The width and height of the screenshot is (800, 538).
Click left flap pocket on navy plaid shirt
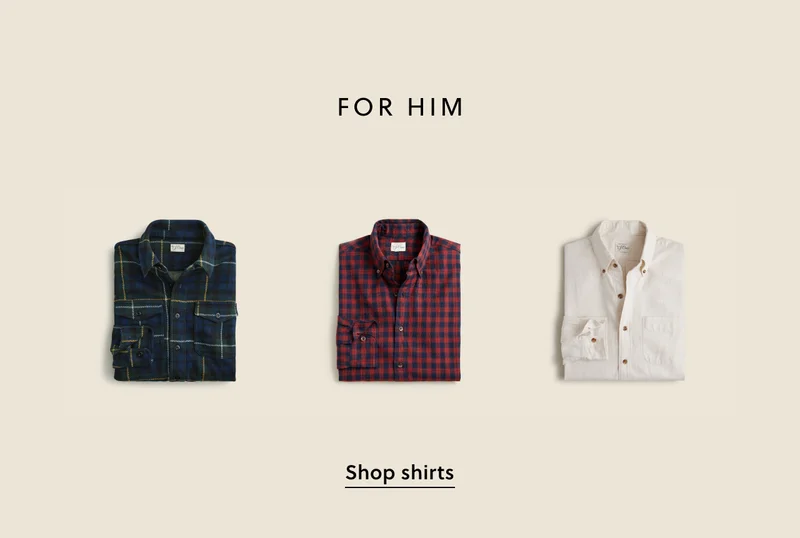pyautogui.click(x=138, y=315)
